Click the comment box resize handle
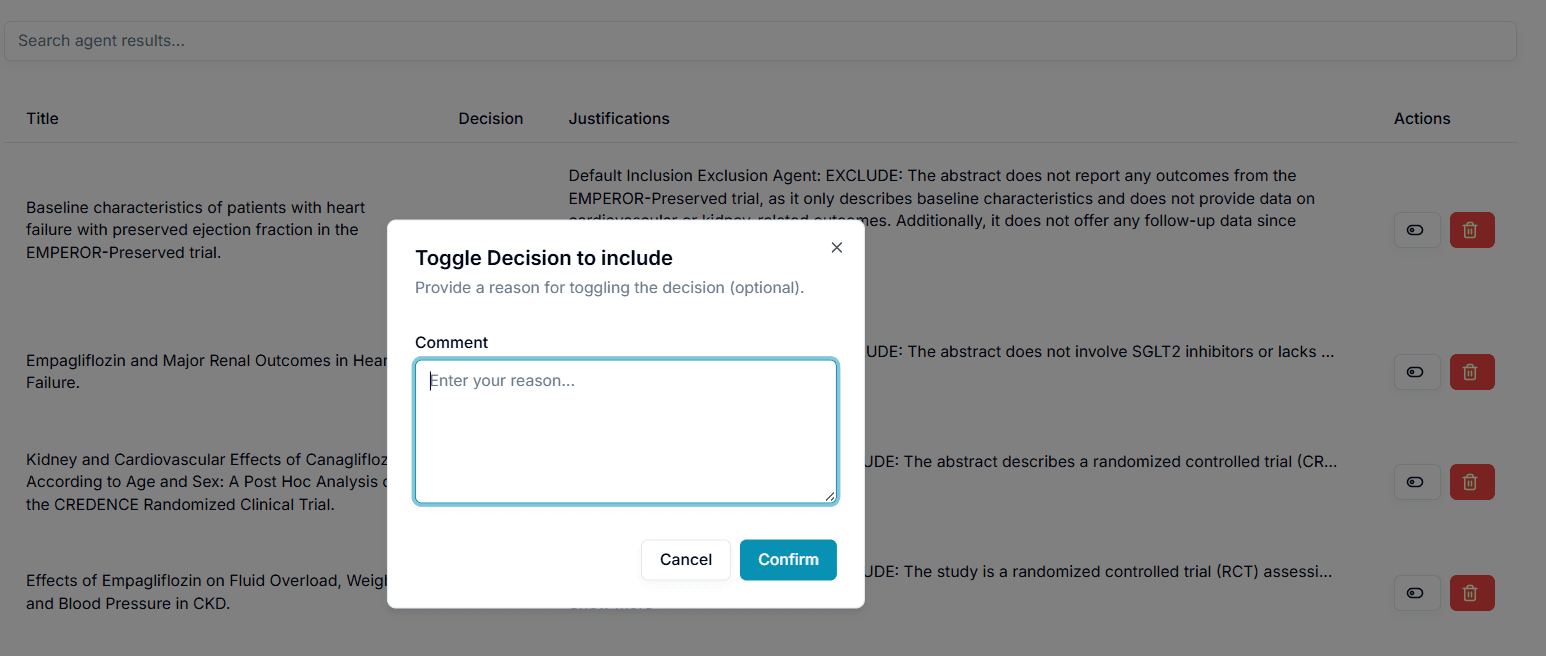The width and height of the screenshot is (1546, 656). point(831,496)
